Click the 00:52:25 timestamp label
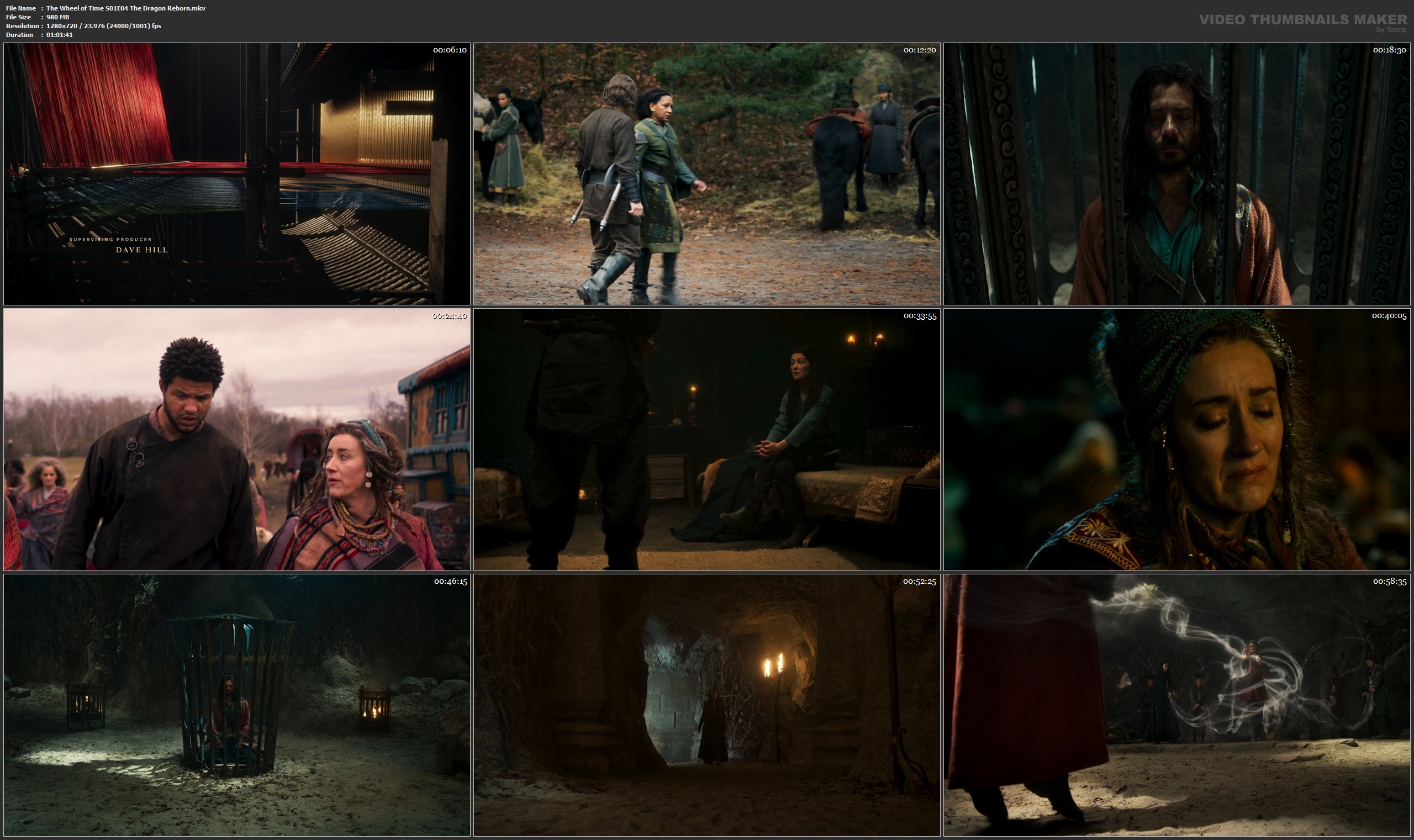The width and height of the screenshot is (1414, 840). pyautogui.click(x=919, y=582)
